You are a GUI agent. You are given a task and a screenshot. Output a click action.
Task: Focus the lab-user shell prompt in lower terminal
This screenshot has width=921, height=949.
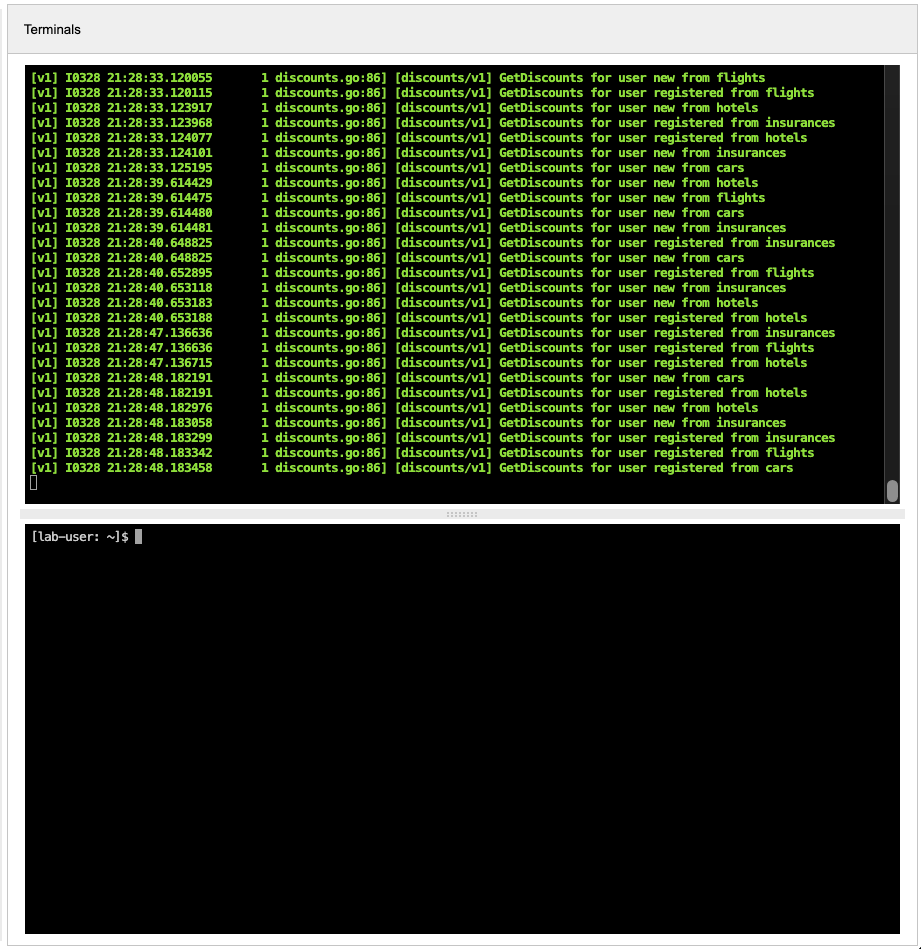[x=80, y=537]
